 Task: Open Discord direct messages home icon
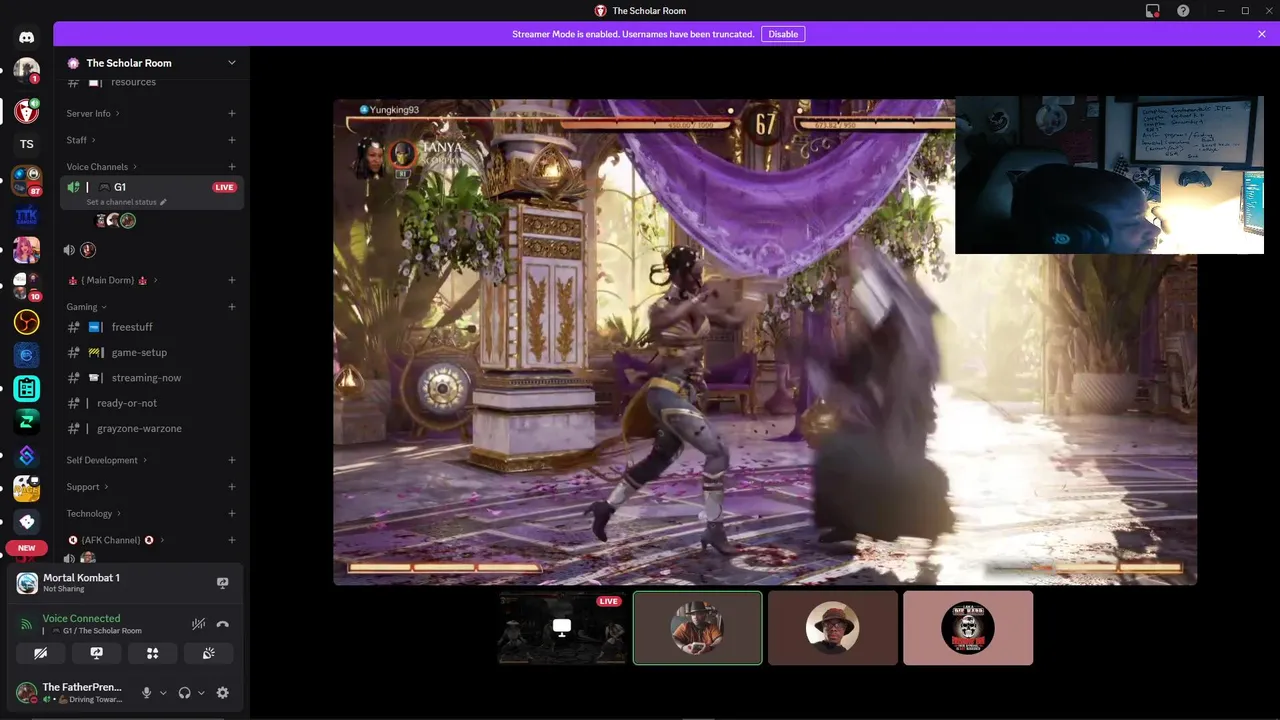click(27, 37)
